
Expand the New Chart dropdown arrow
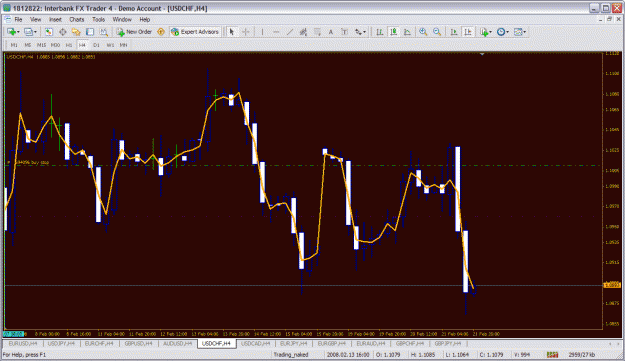(x=18, y=32)
